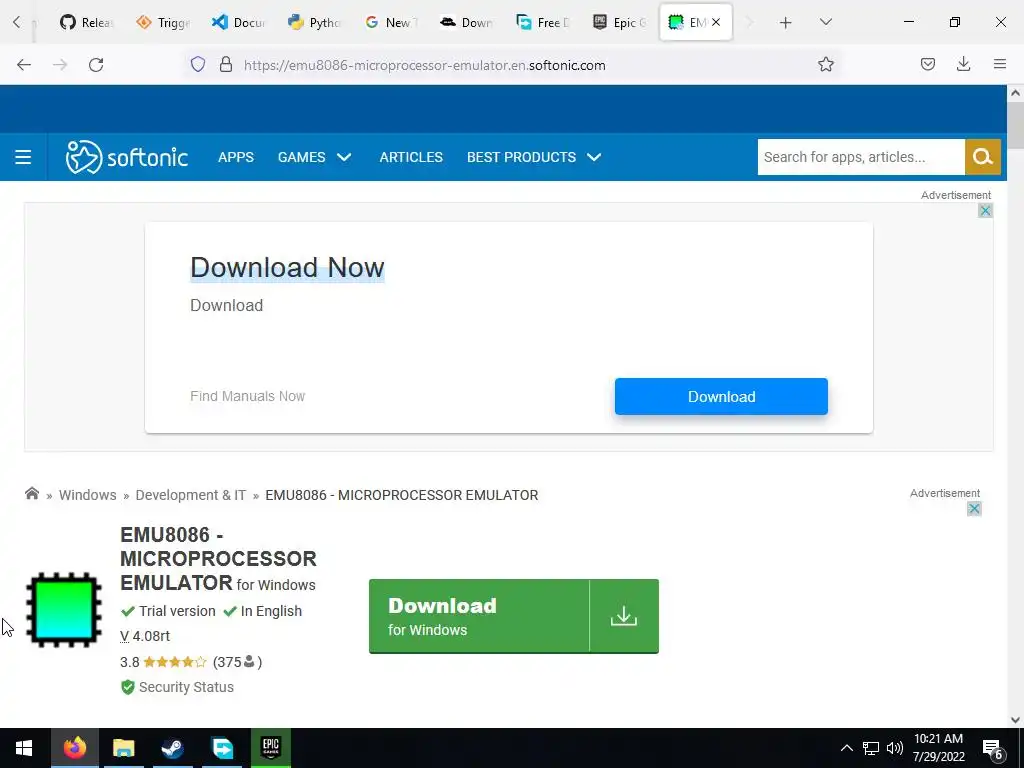Launch Steam from the taskbar
The height and width of the screenshot is (768, 1024).
pos(173,748)
